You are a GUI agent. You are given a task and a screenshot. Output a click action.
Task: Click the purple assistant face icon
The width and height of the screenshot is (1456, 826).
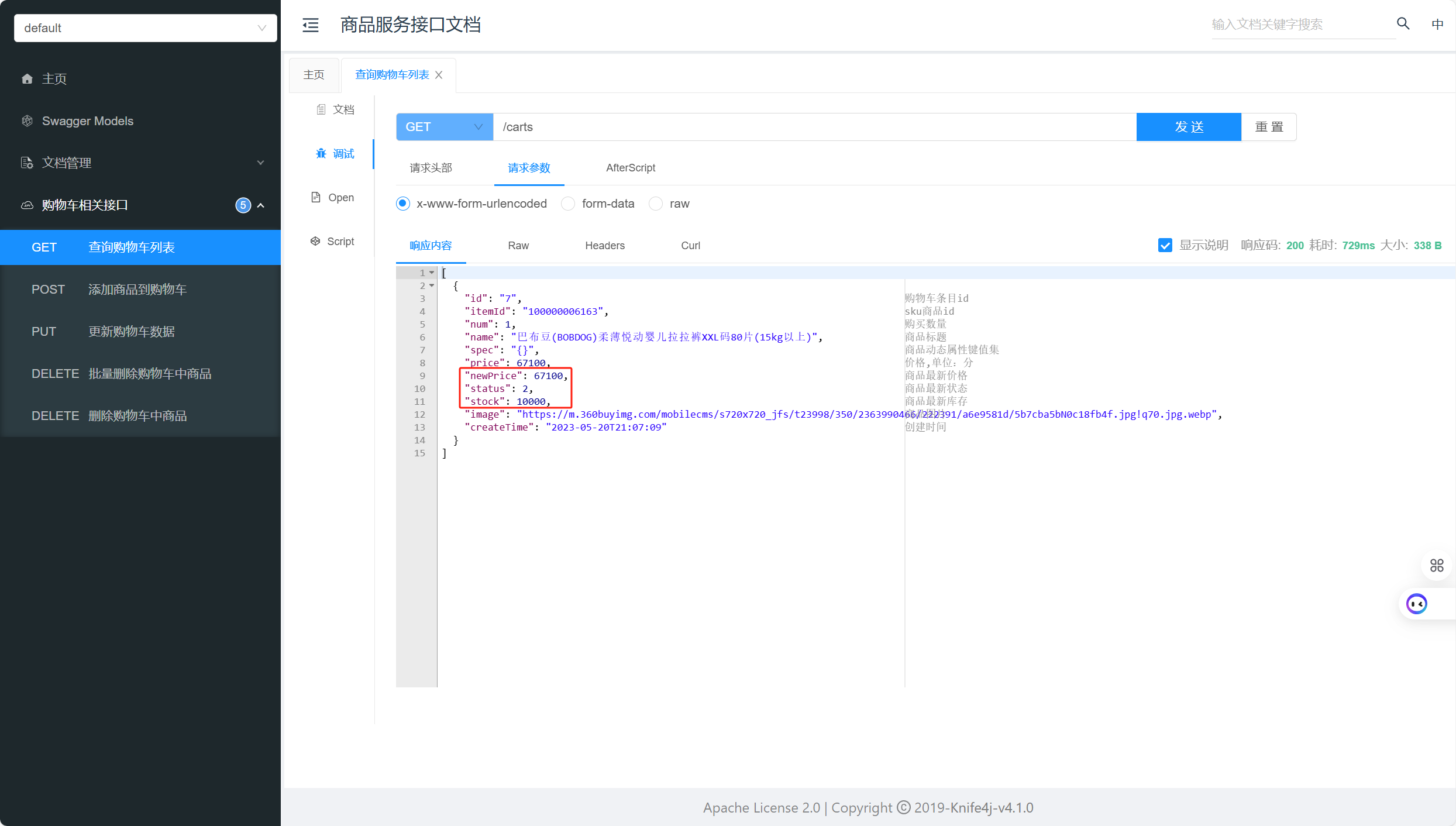click(1416, 603)
